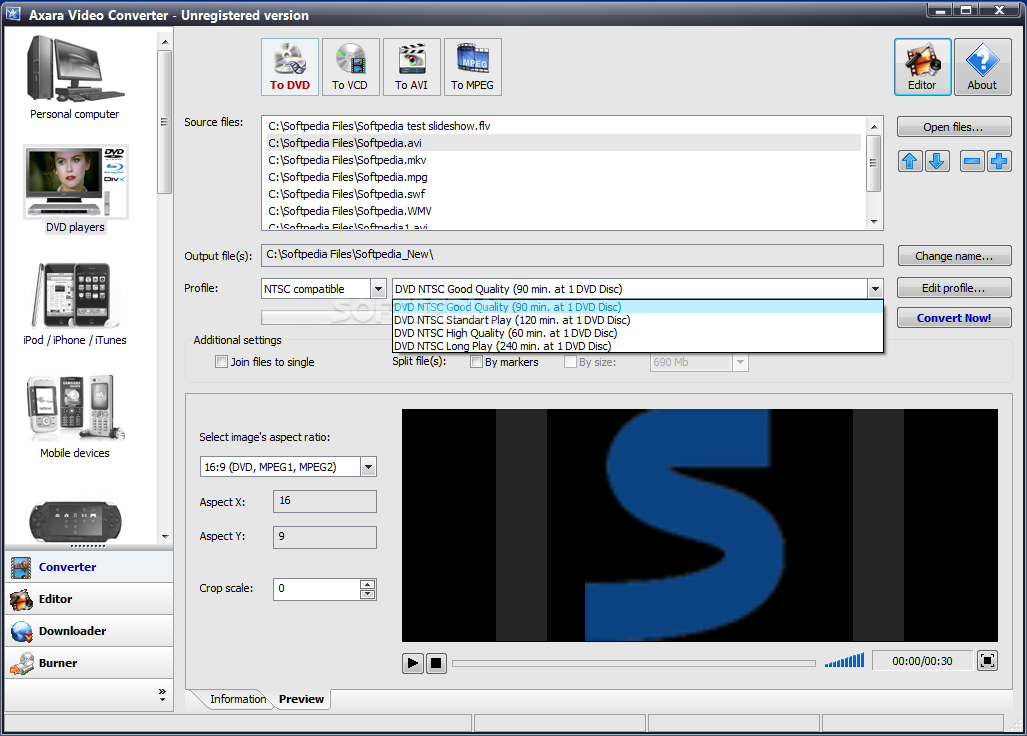This screenshot has height=736, width=1027.
Task: Click device sidebar scroll down arrow
Action: point(165,536)
